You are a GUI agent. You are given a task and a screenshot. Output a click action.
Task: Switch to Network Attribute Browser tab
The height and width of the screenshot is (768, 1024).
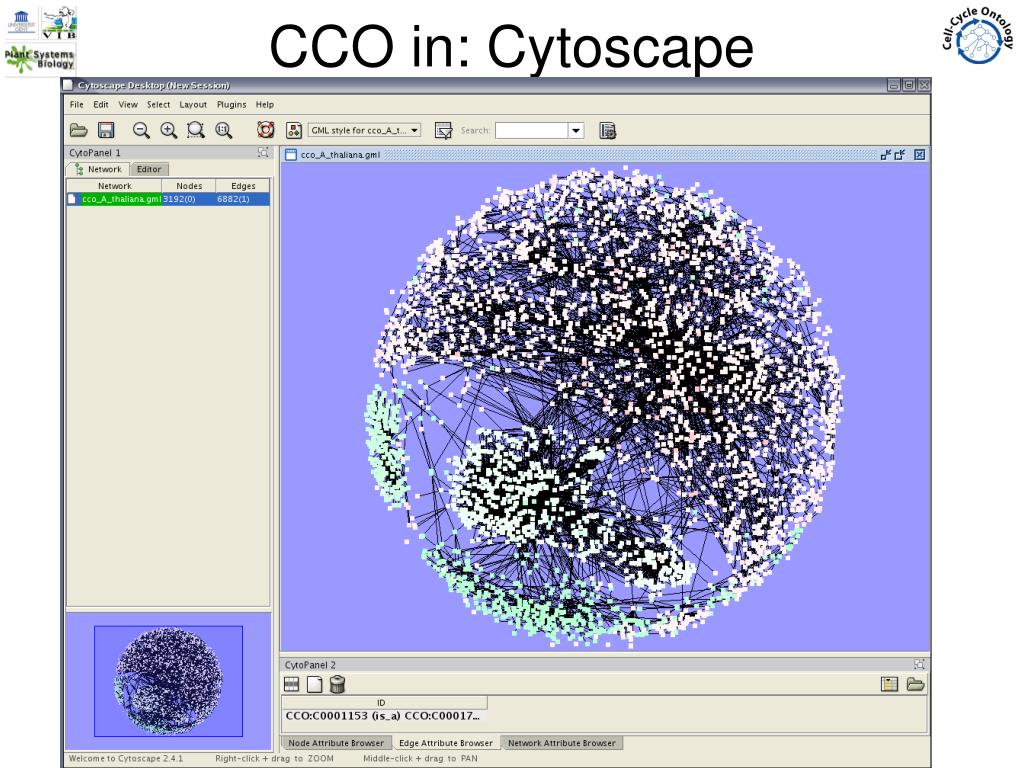tap(562, 743)
